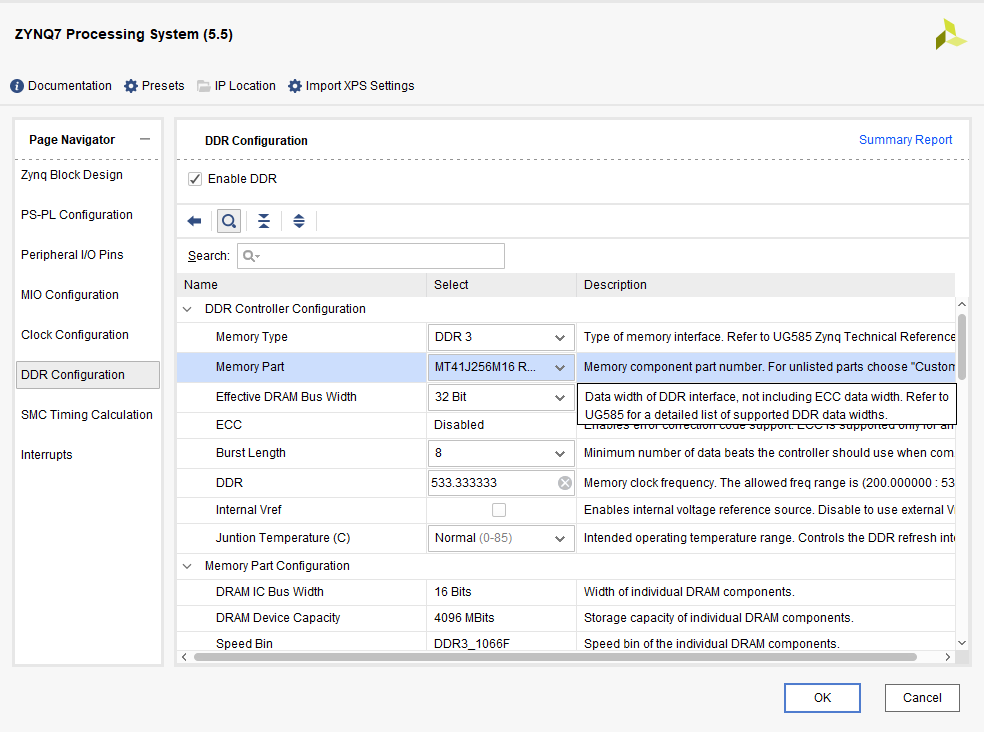
Task: Click the Xilinx logo in the top corner
Action: [950, 34]
